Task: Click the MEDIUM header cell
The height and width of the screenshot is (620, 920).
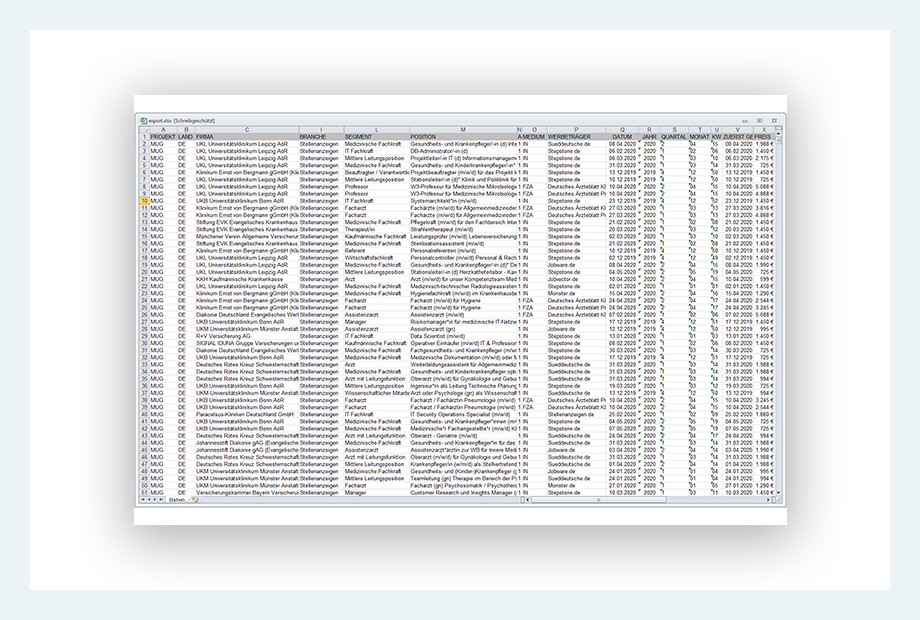Action: (534, 137)
